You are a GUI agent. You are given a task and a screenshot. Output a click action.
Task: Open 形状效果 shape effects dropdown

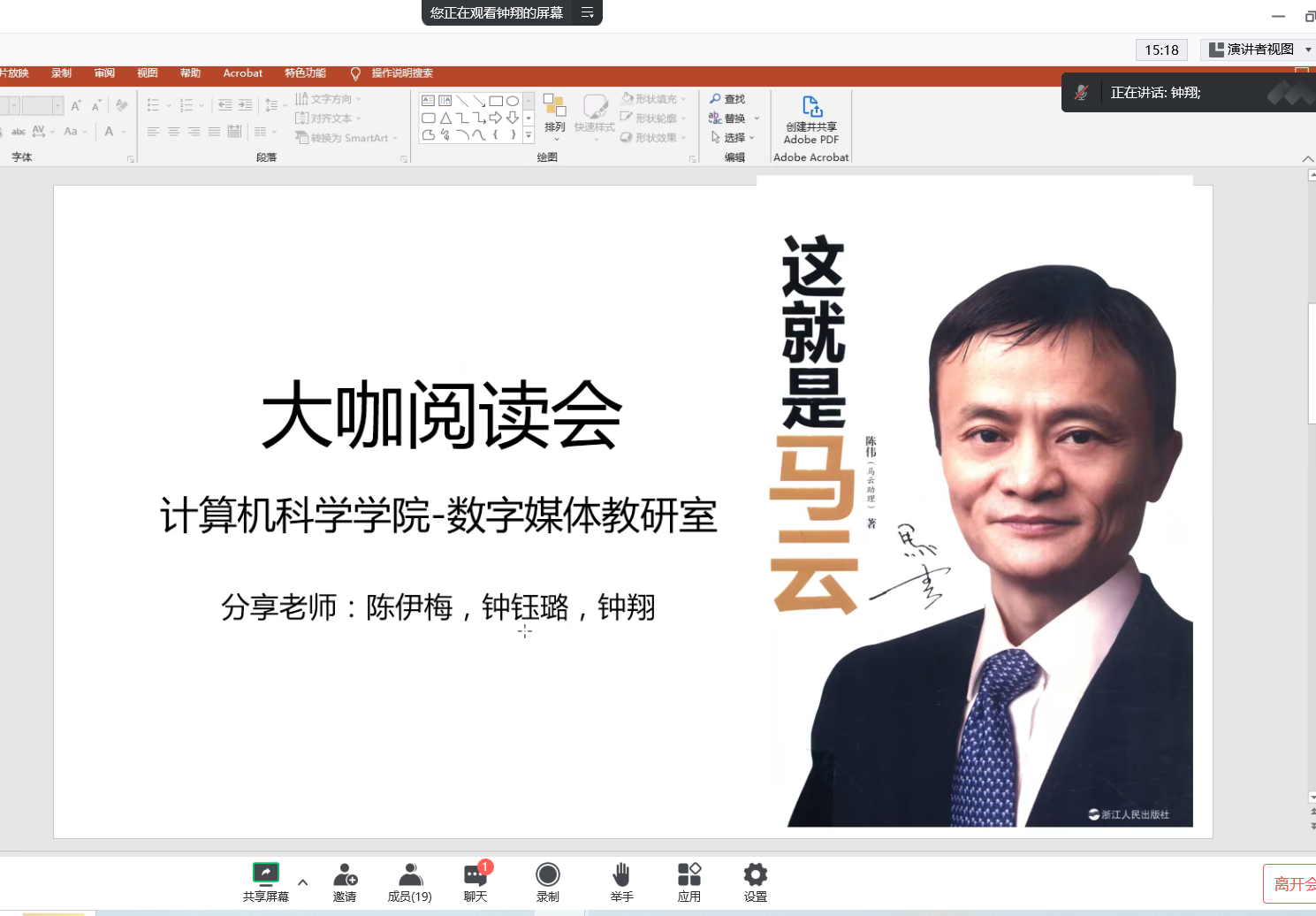coord(654,138)
